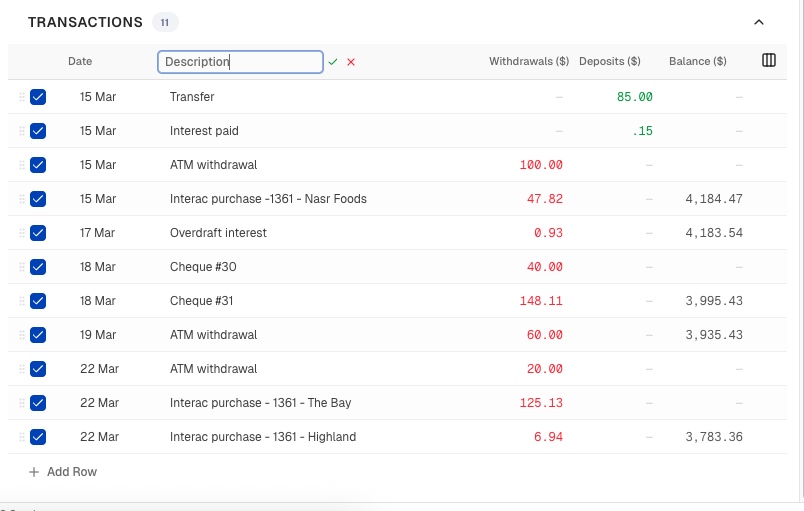804x511 pixels.
Task: Grab the drag handle on Transfer row
Action: click(x=21, y=97)
